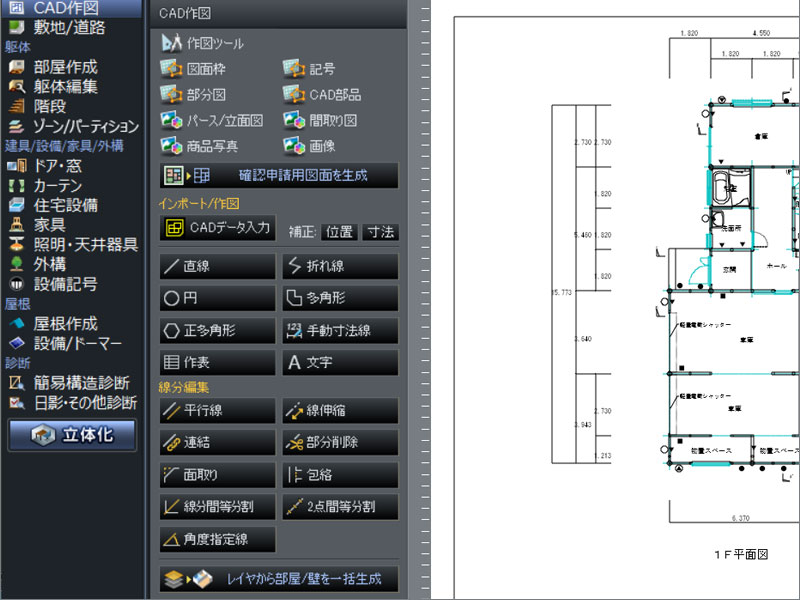Screen dimensions: 800x600
Task: Select the 折れ線 polyline tool
Action: (x=340, y=266)
